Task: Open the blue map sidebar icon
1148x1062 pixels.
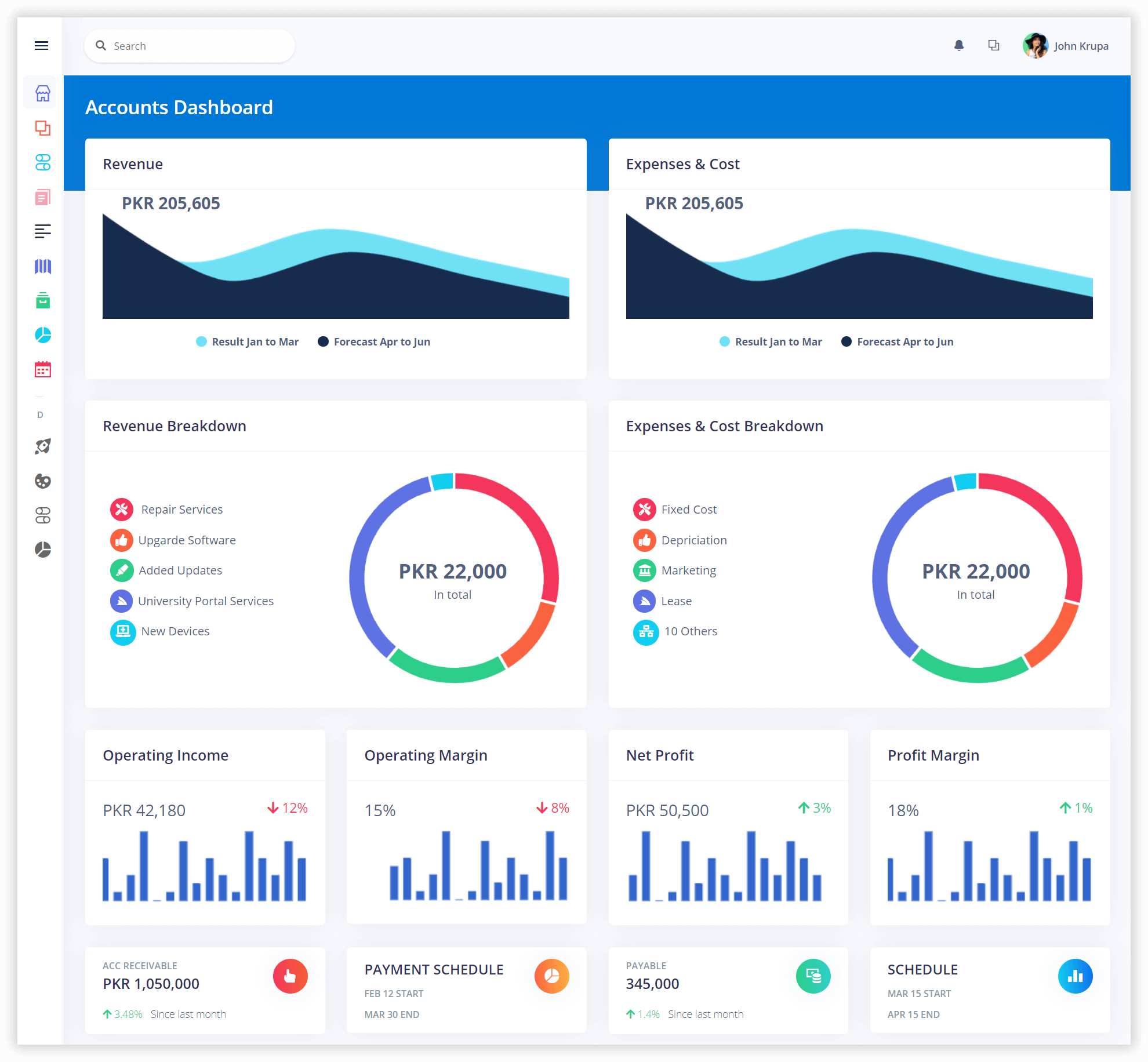Action: (x=42, y=266)
